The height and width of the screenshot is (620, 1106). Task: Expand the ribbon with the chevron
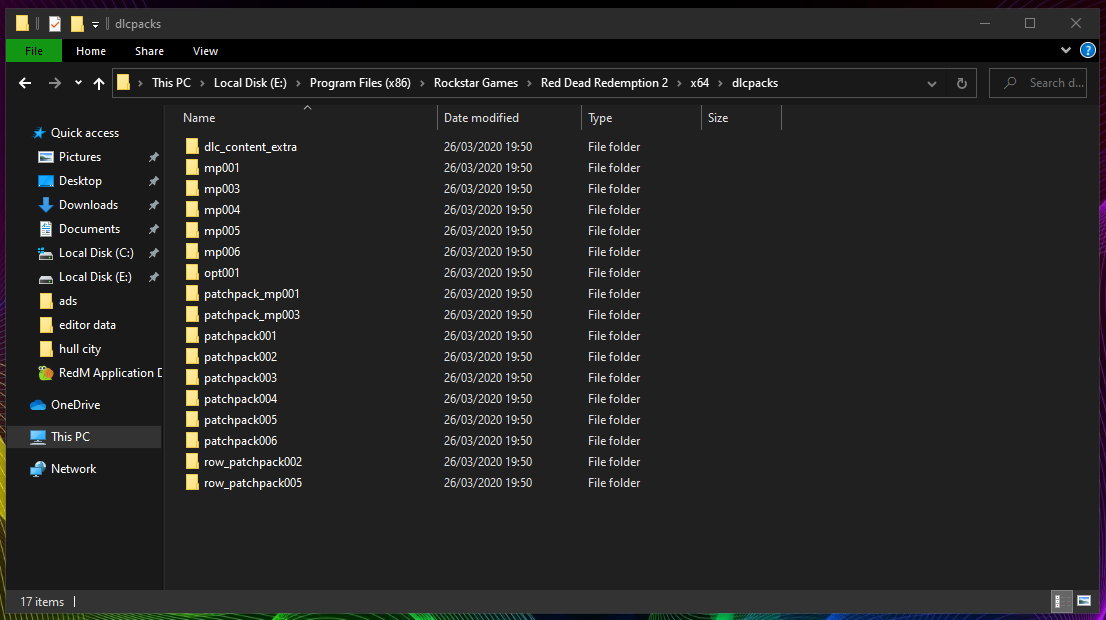click(1066, 50)
